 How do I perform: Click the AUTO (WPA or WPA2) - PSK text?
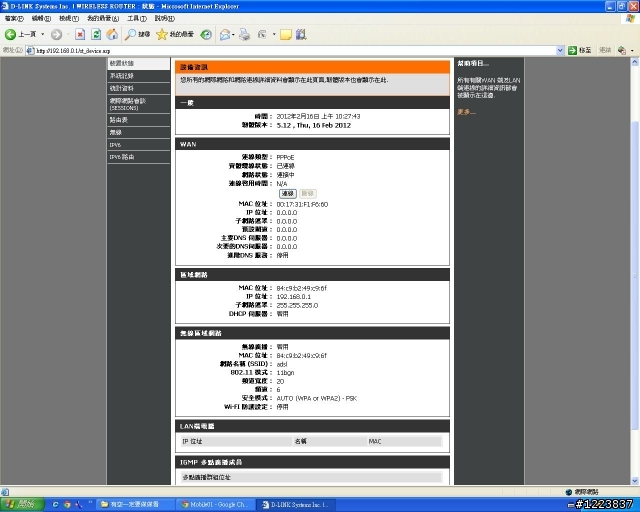coord(316,398)
